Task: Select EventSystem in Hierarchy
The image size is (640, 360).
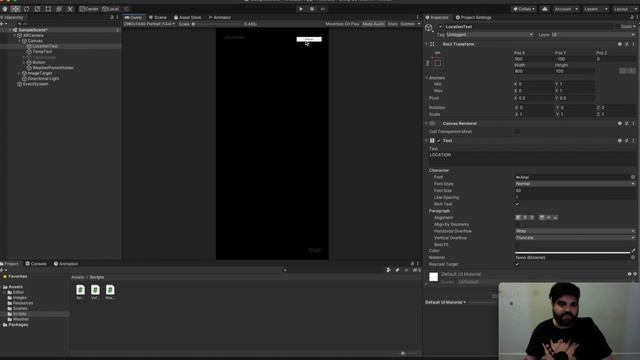Action: (35, 84)
